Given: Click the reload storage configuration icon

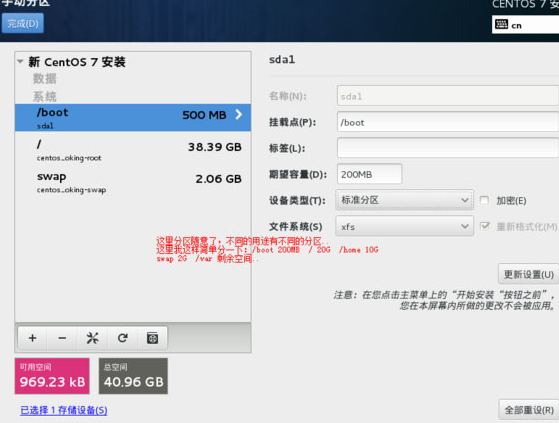Looking at the screenshot, I should (123, 338).
